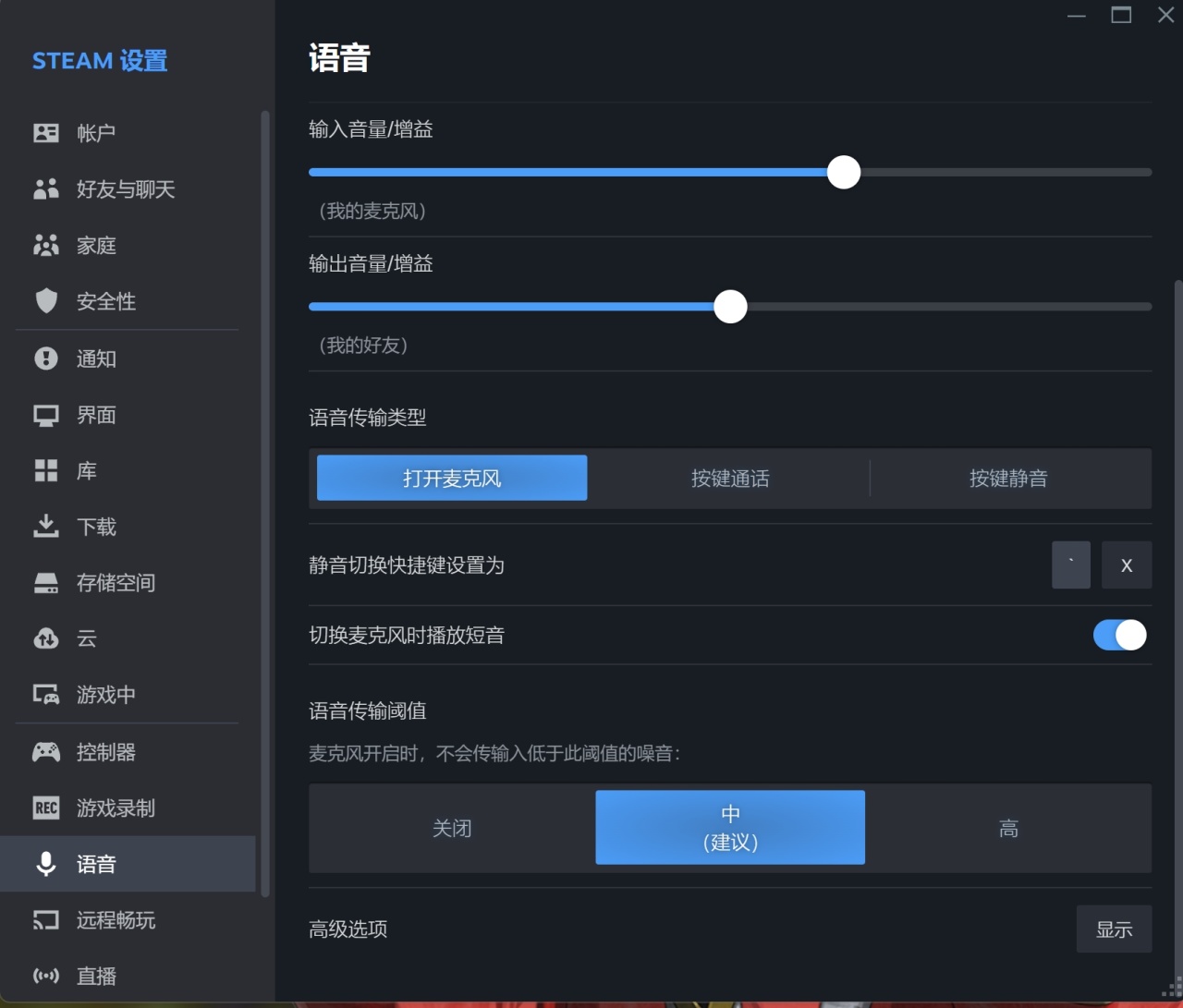
Task: Set voice threshold to 高
Action: coord(1008,828)
